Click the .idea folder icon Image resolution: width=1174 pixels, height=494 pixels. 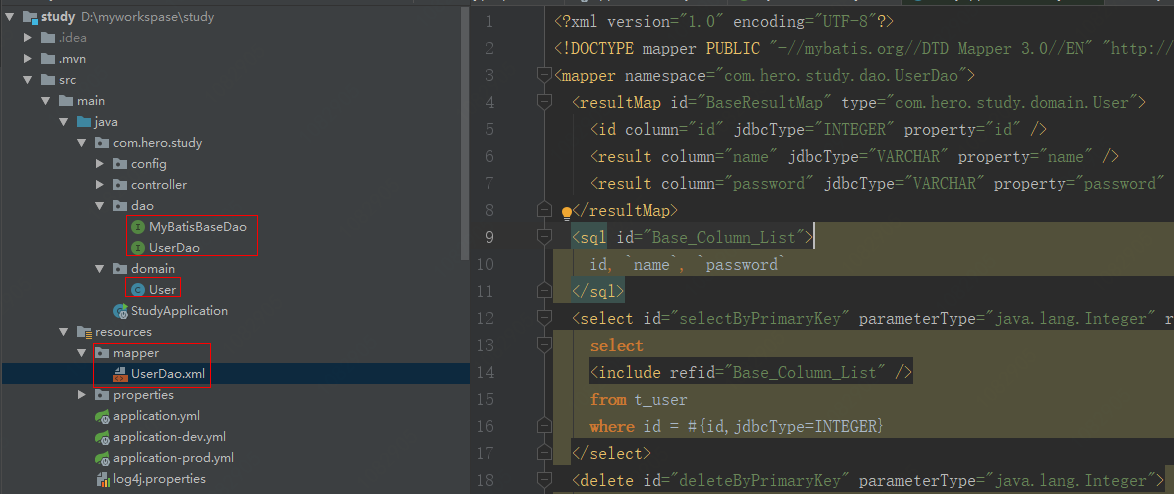tap(48, 37)
